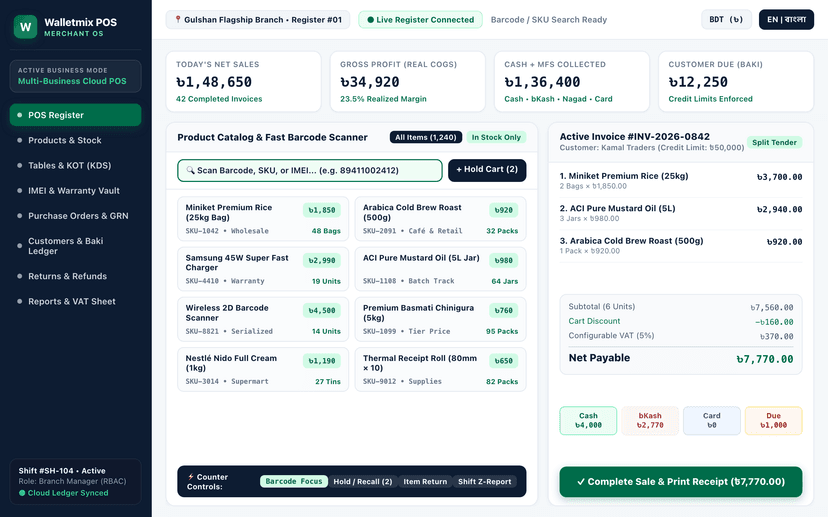Open Active Business Mode selector

76,76
